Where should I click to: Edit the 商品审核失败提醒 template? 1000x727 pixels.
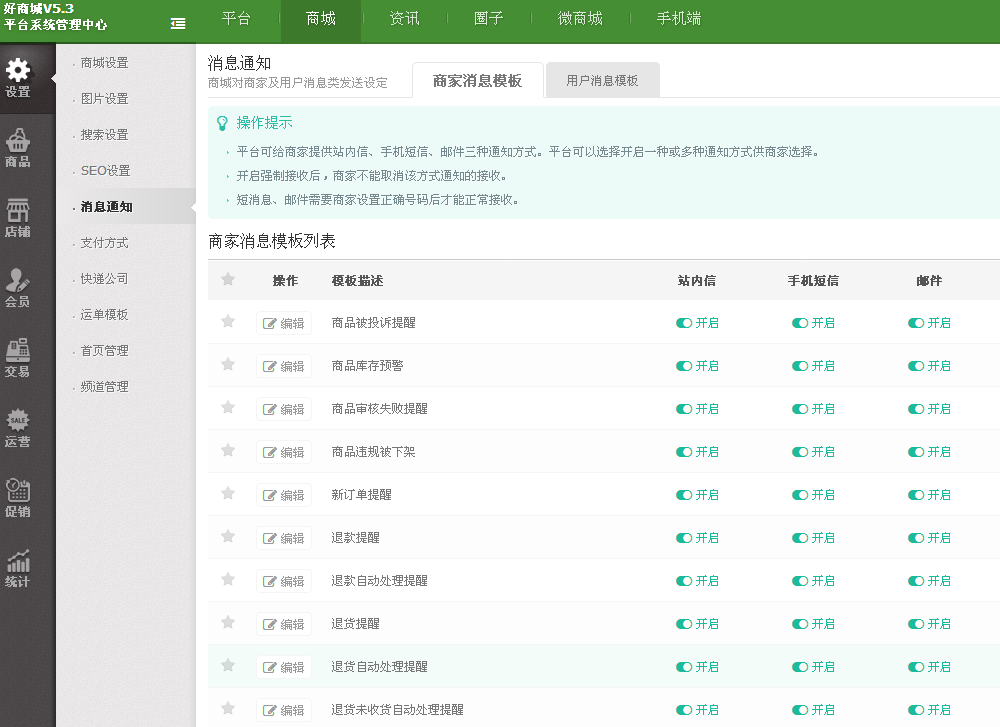284,409
